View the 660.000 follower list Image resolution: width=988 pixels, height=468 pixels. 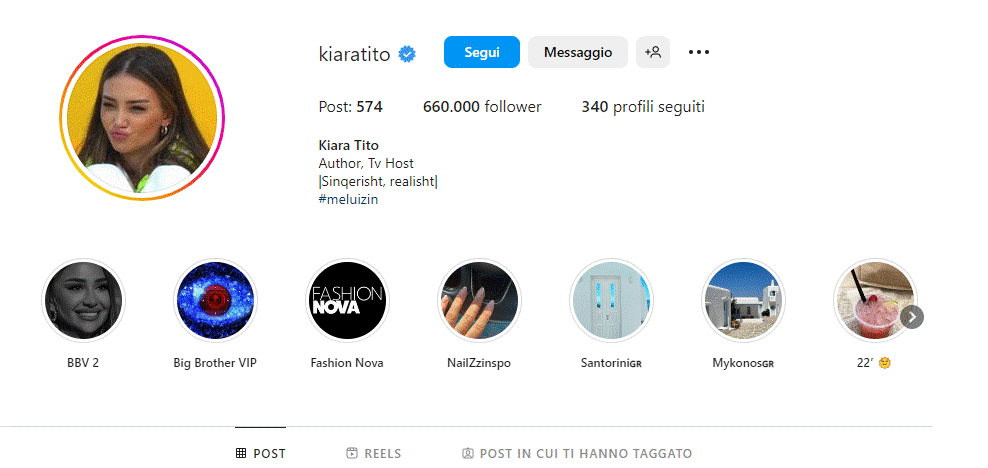(x=482, y=107)
